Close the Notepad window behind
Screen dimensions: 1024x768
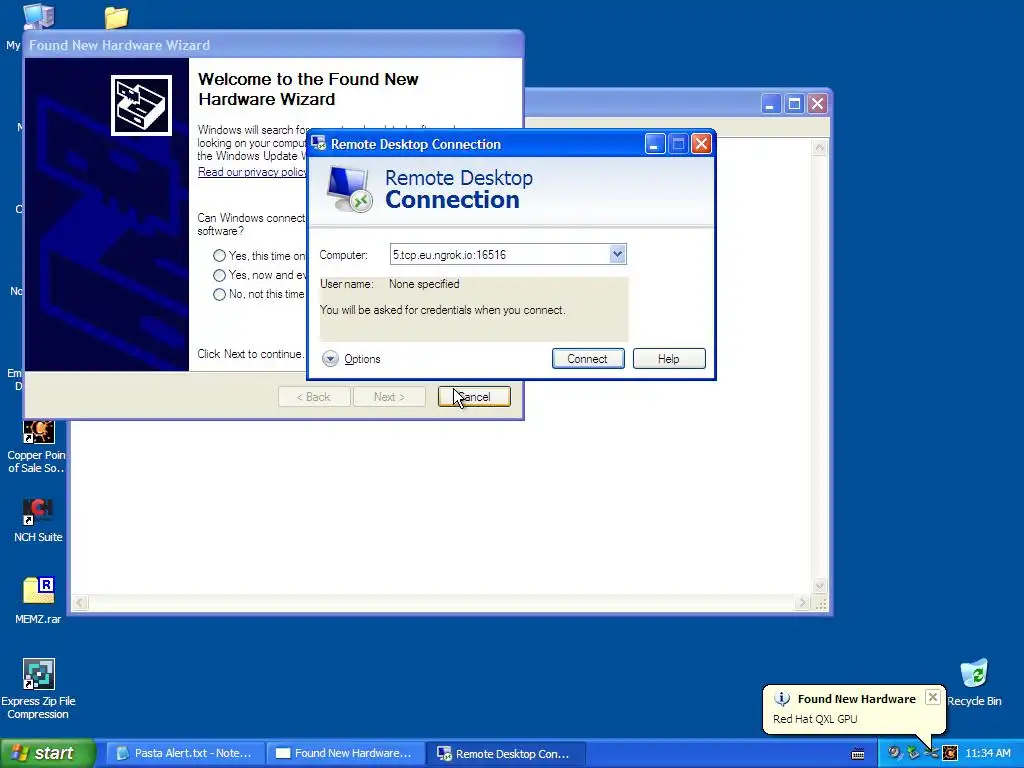click(x=818, y=103)
